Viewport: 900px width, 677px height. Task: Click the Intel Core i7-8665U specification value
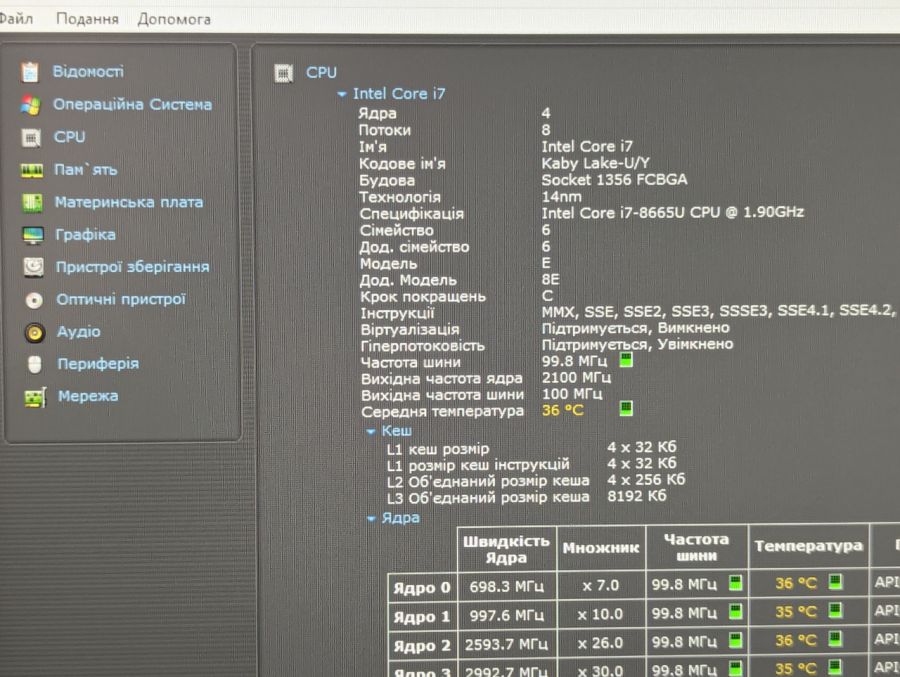click(x=673, y=212)
